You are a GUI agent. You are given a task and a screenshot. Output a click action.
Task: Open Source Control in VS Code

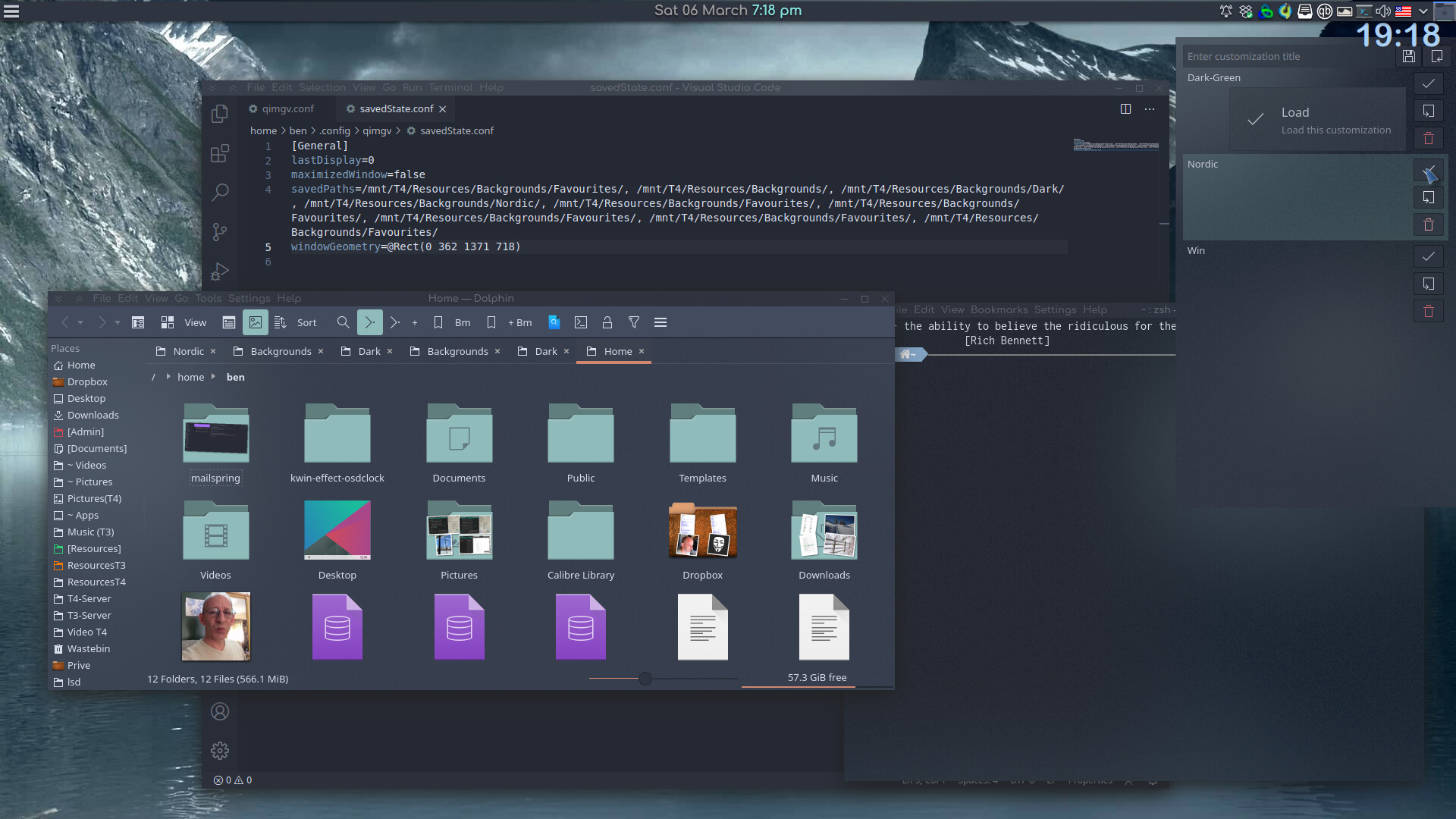click(220, 232)
